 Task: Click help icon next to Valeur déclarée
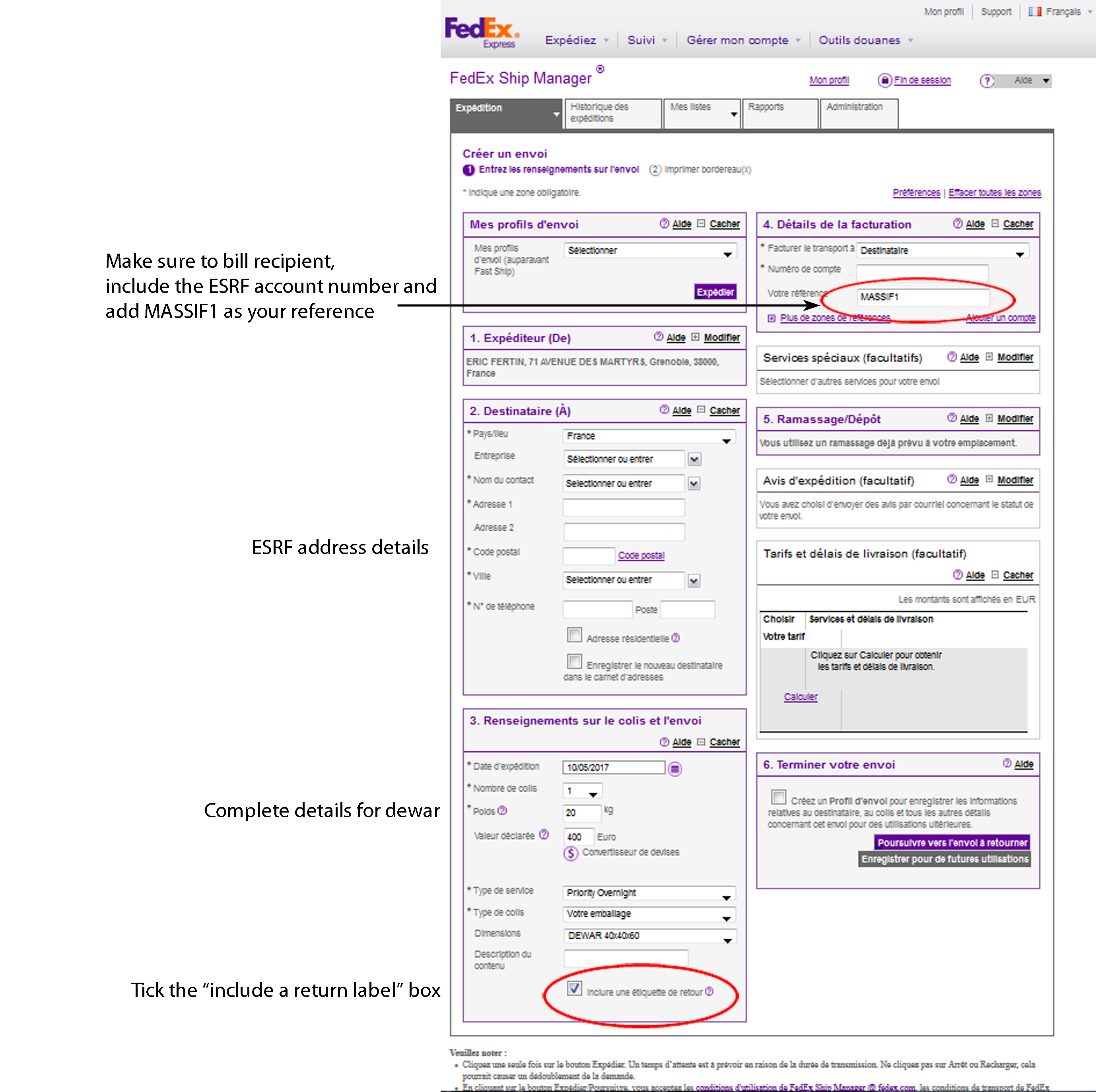point(544,834)
